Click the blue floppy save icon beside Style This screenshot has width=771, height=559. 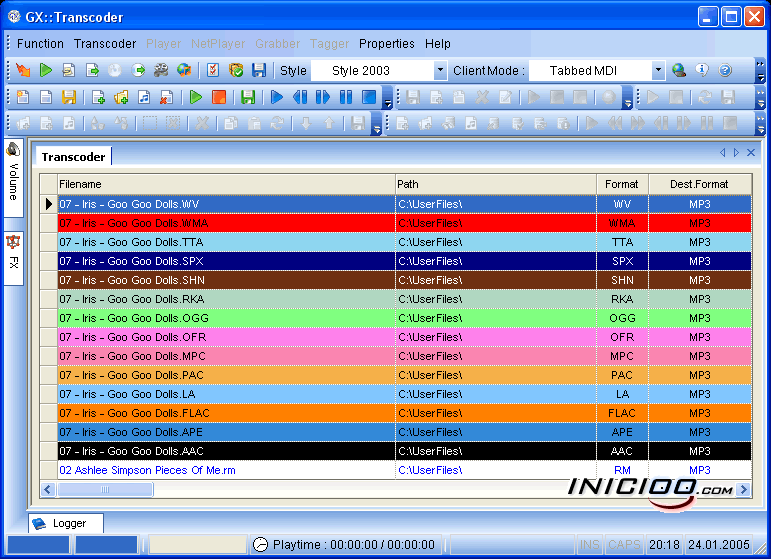click(x=259, y=70)
